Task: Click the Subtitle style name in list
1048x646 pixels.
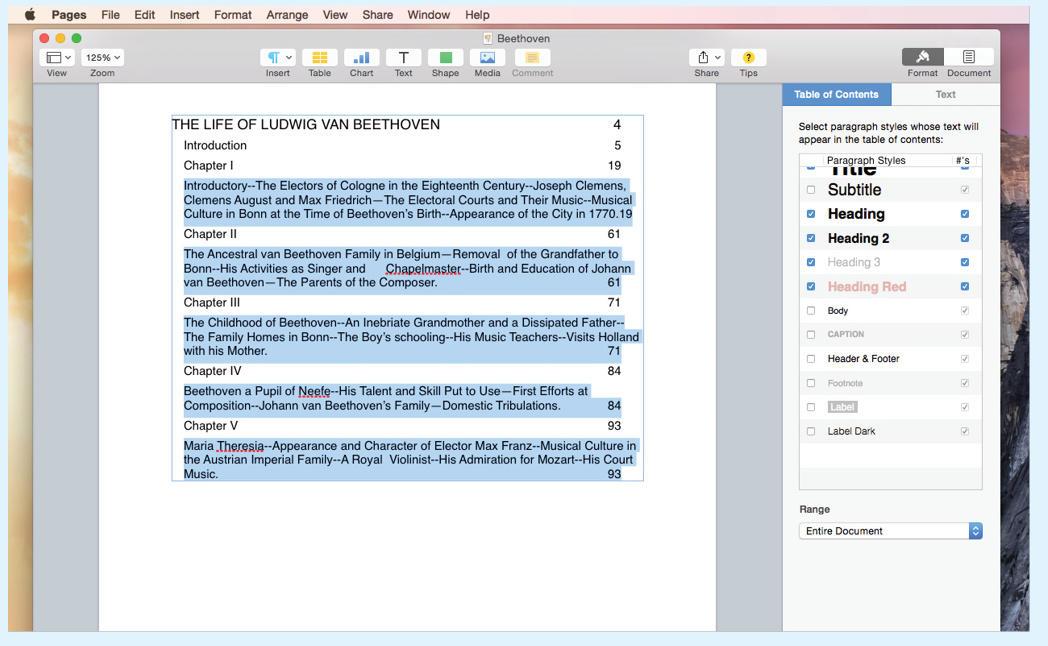Action: pos(854,190)
